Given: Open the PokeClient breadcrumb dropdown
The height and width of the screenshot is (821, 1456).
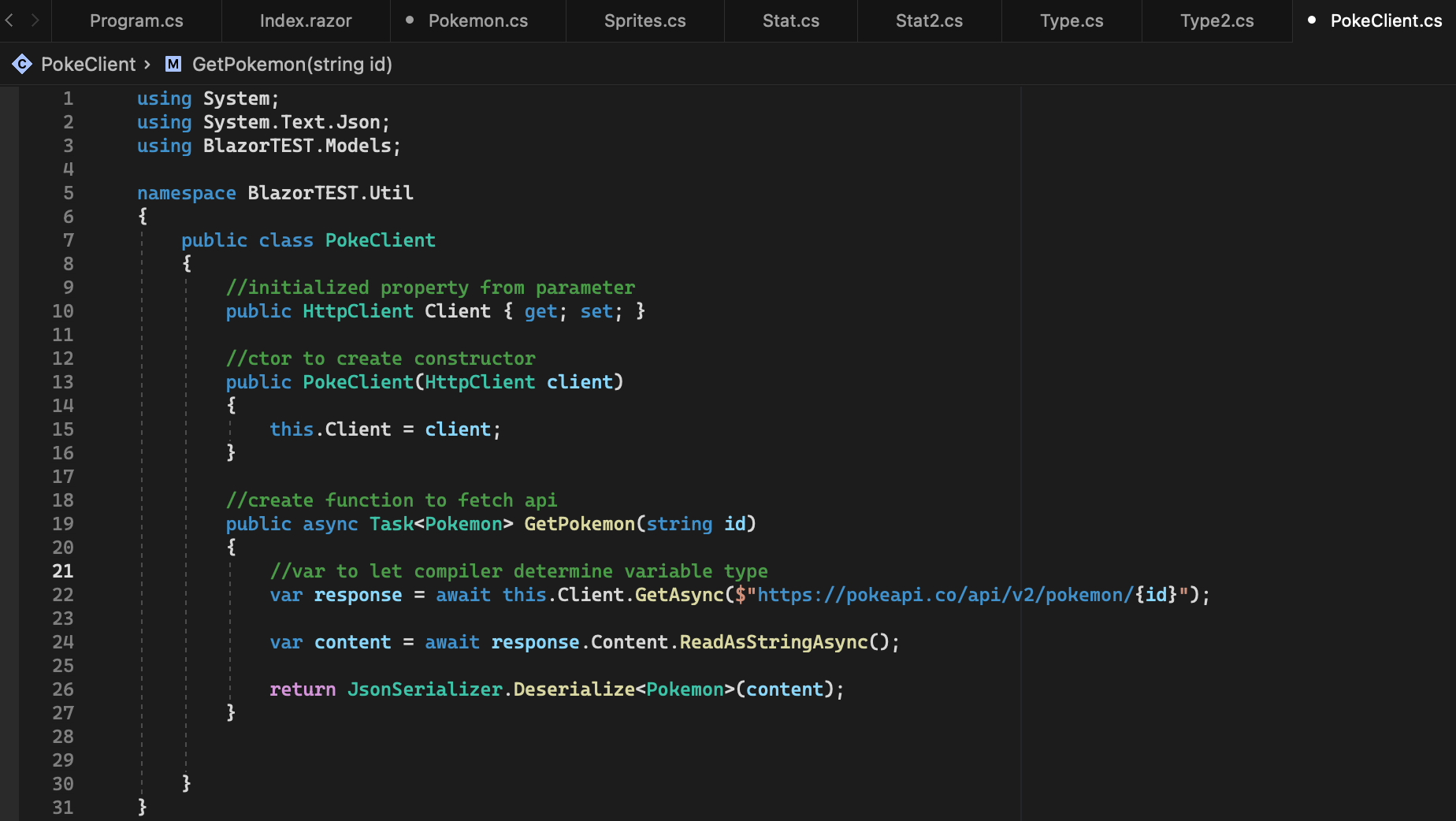Looking at the screenshot, I should pyautogui.click(x=88, y=65).
